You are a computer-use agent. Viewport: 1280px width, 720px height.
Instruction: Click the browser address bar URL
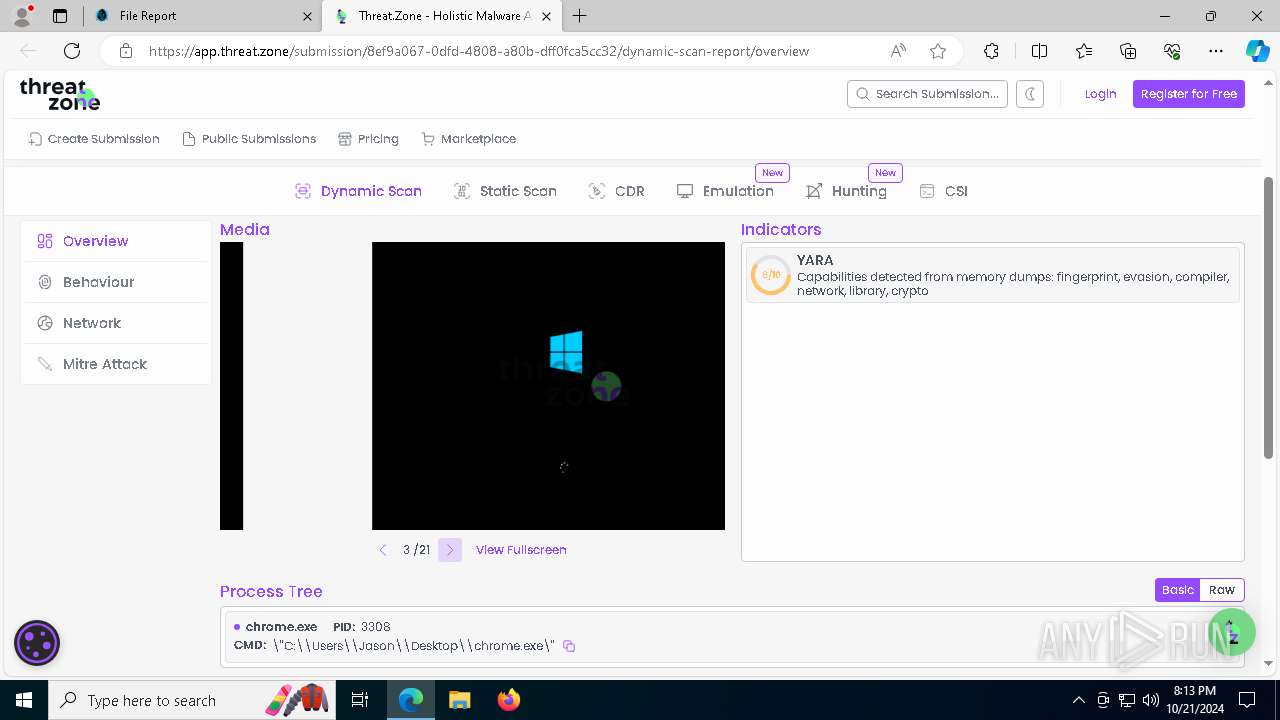[479, 51]
